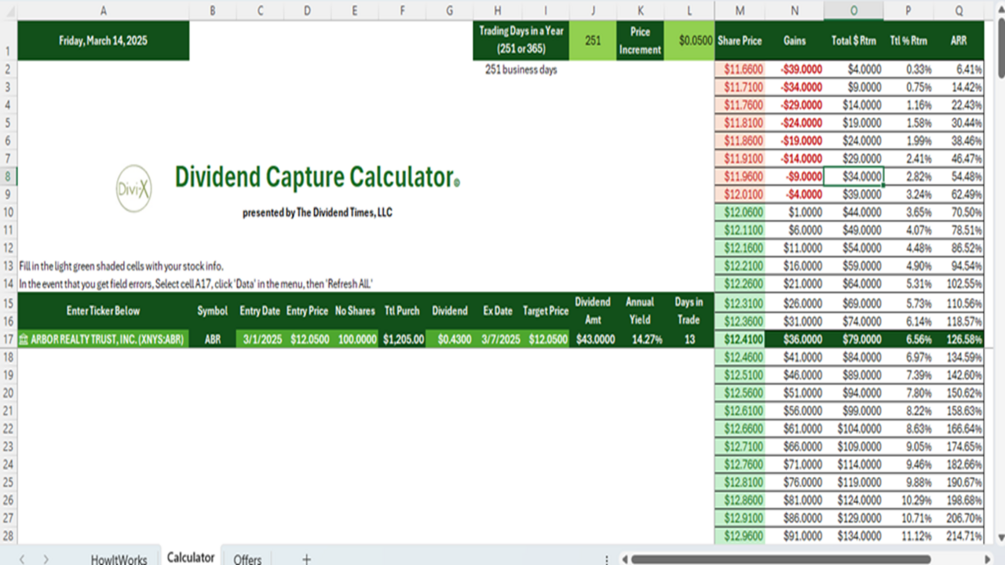Click the symbol ABR cell

pos(212,340)
